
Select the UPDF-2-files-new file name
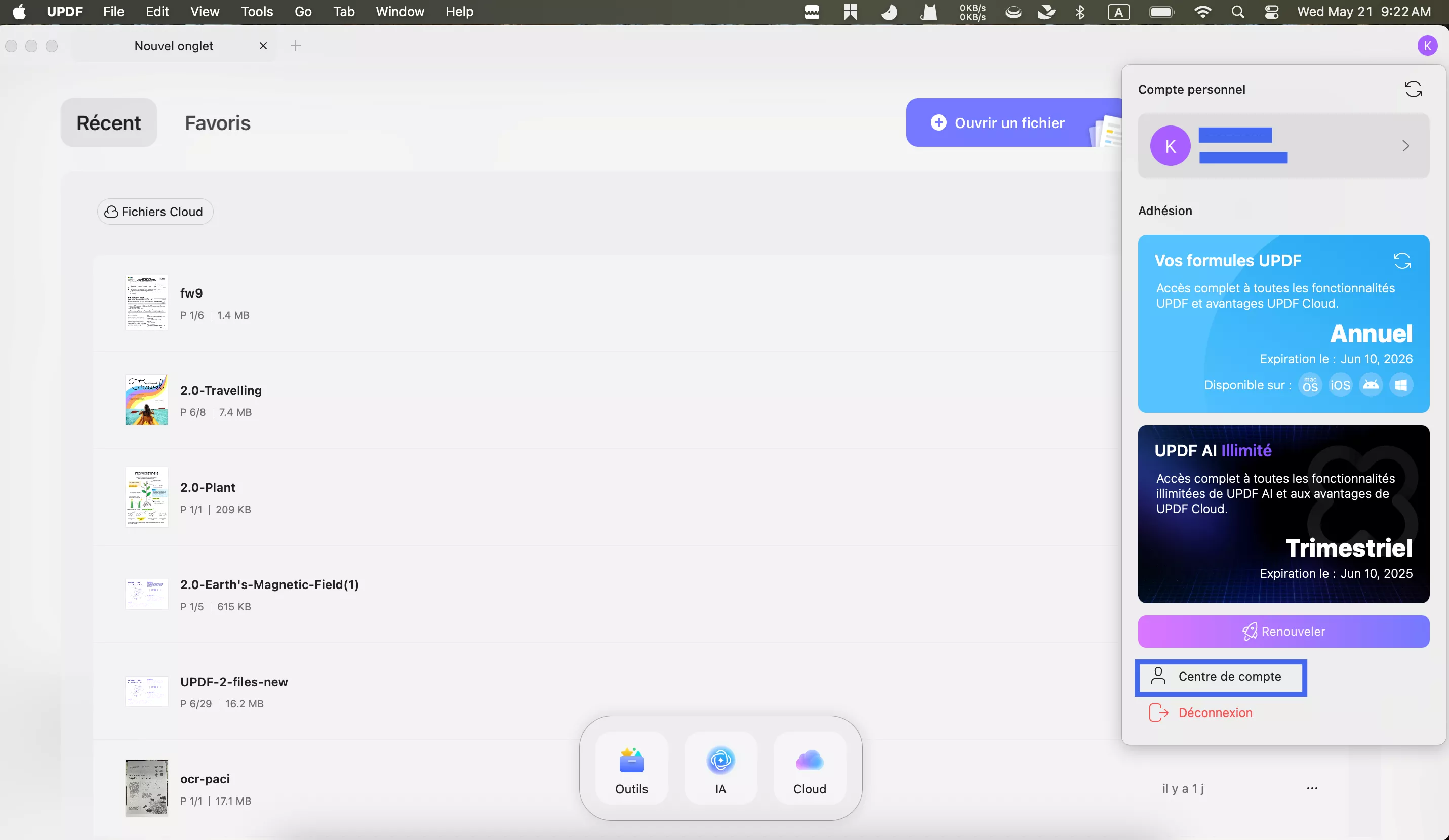tap(234, 682)
